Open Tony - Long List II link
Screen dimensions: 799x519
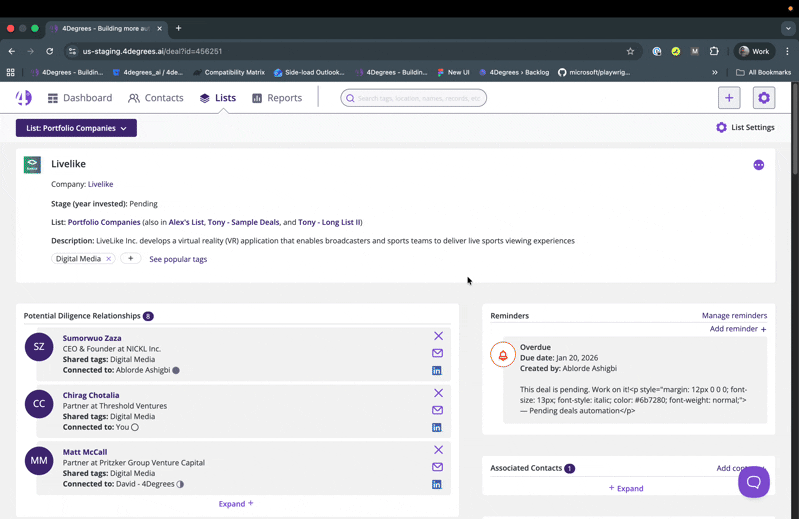pos(329,222)
